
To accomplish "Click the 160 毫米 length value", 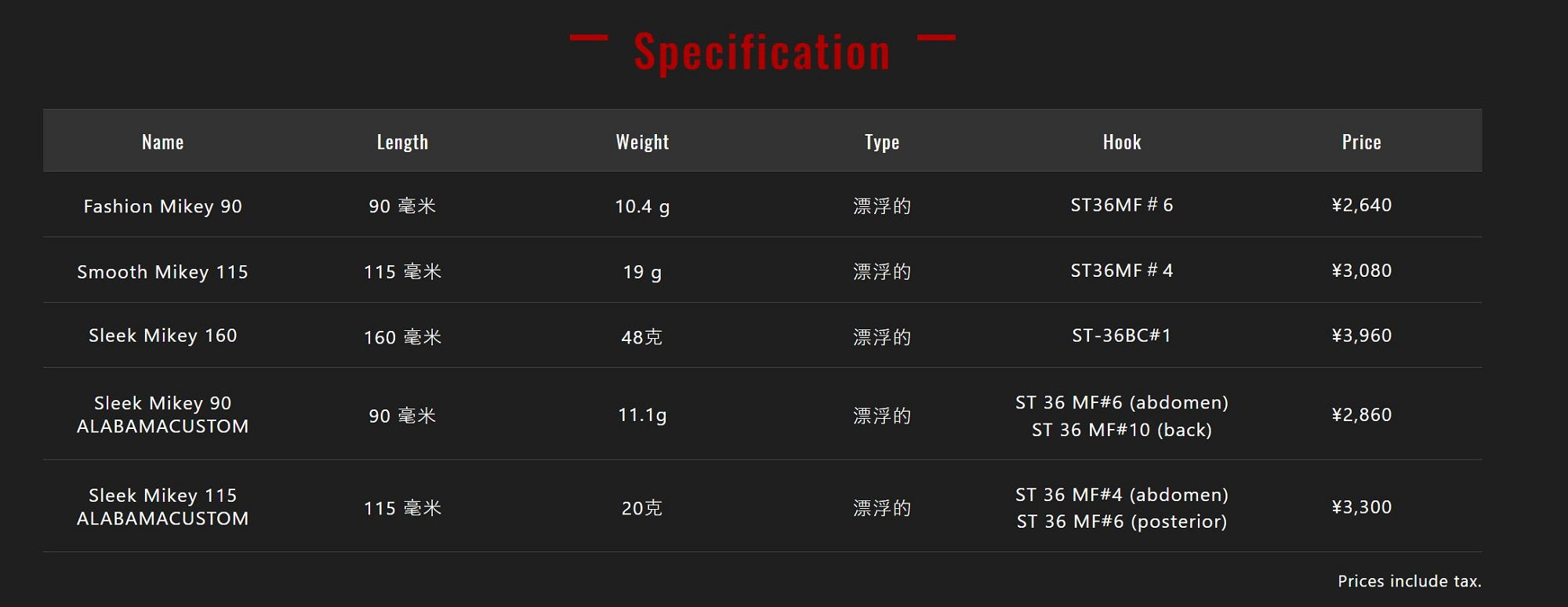I will tap(402, 337).
